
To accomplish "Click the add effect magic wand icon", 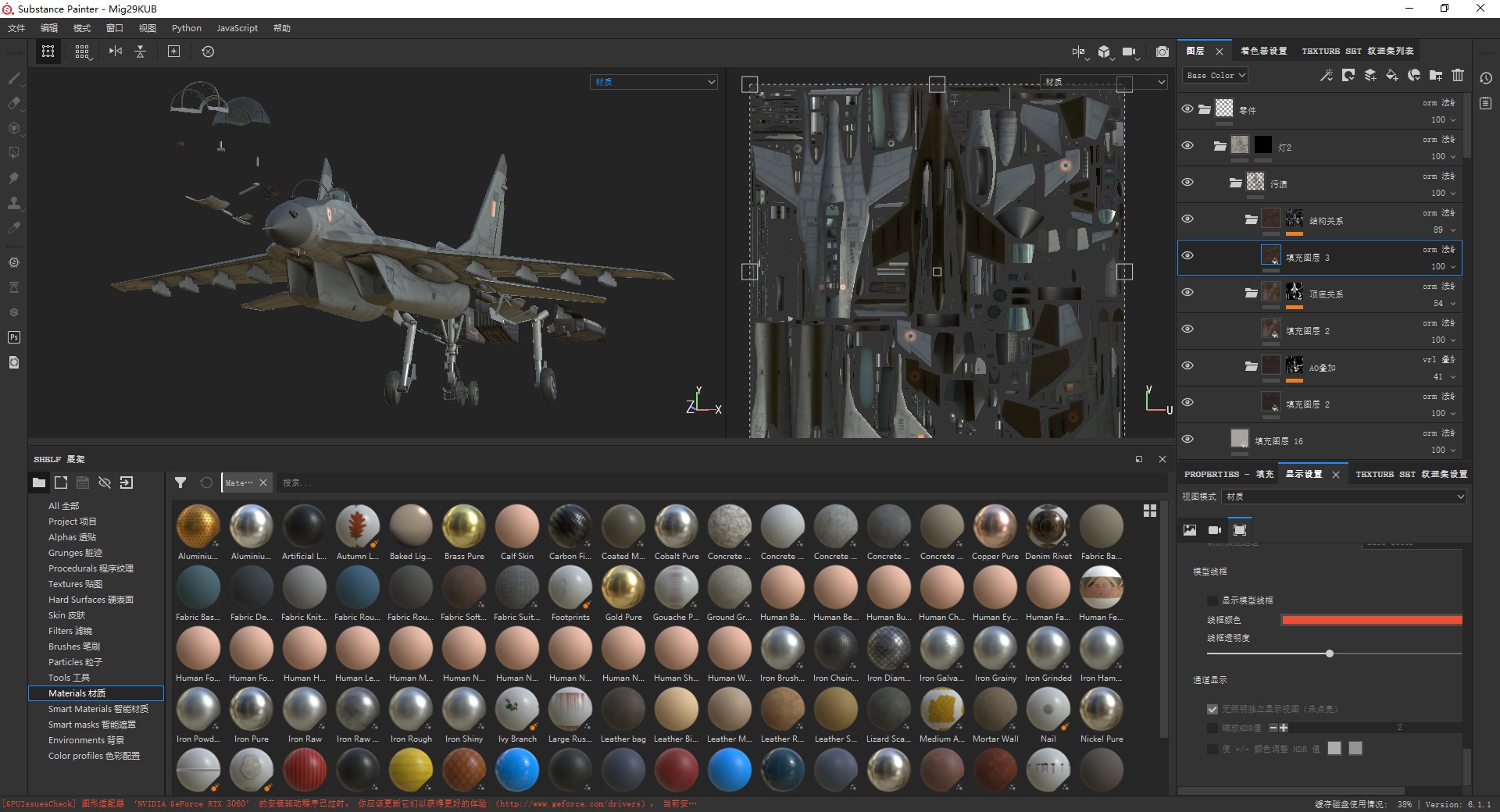I will [1327, 75].
